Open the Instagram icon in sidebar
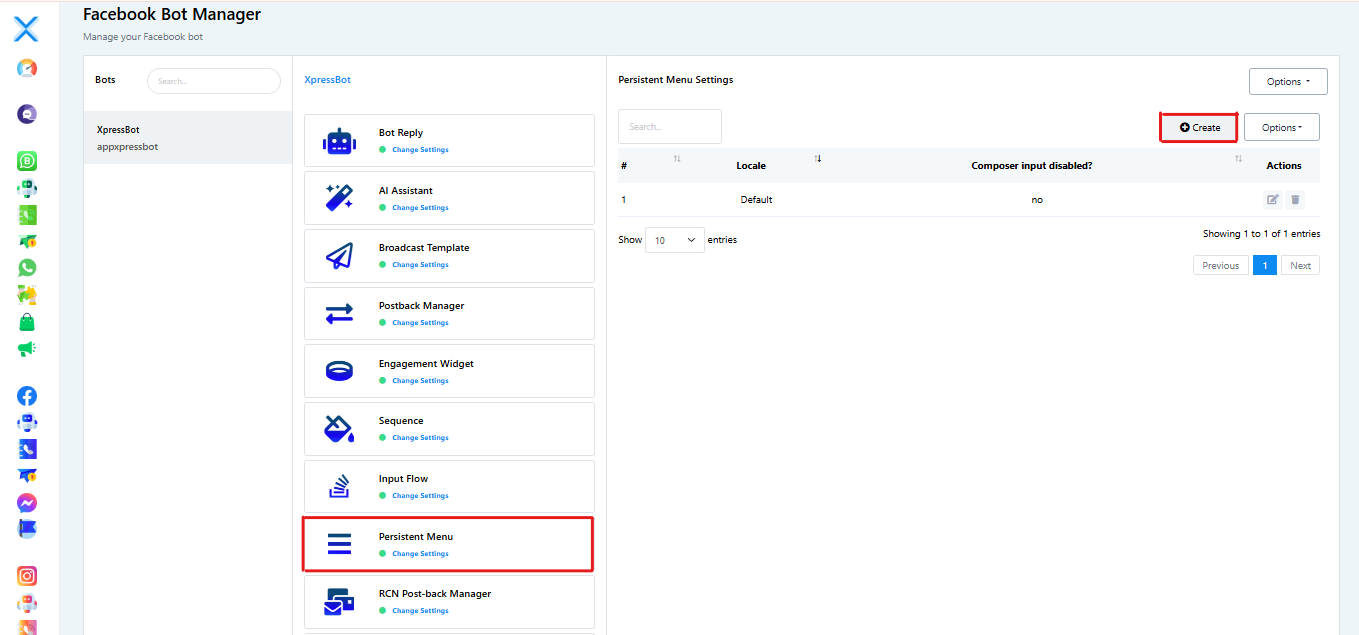The height and width of the screenshot is (635, 1359). point(27,576)
